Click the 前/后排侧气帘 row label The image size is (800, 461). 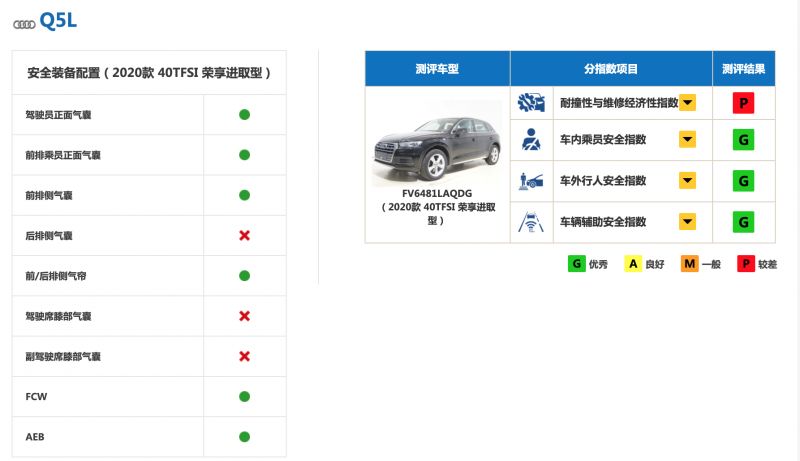(56, 276)
